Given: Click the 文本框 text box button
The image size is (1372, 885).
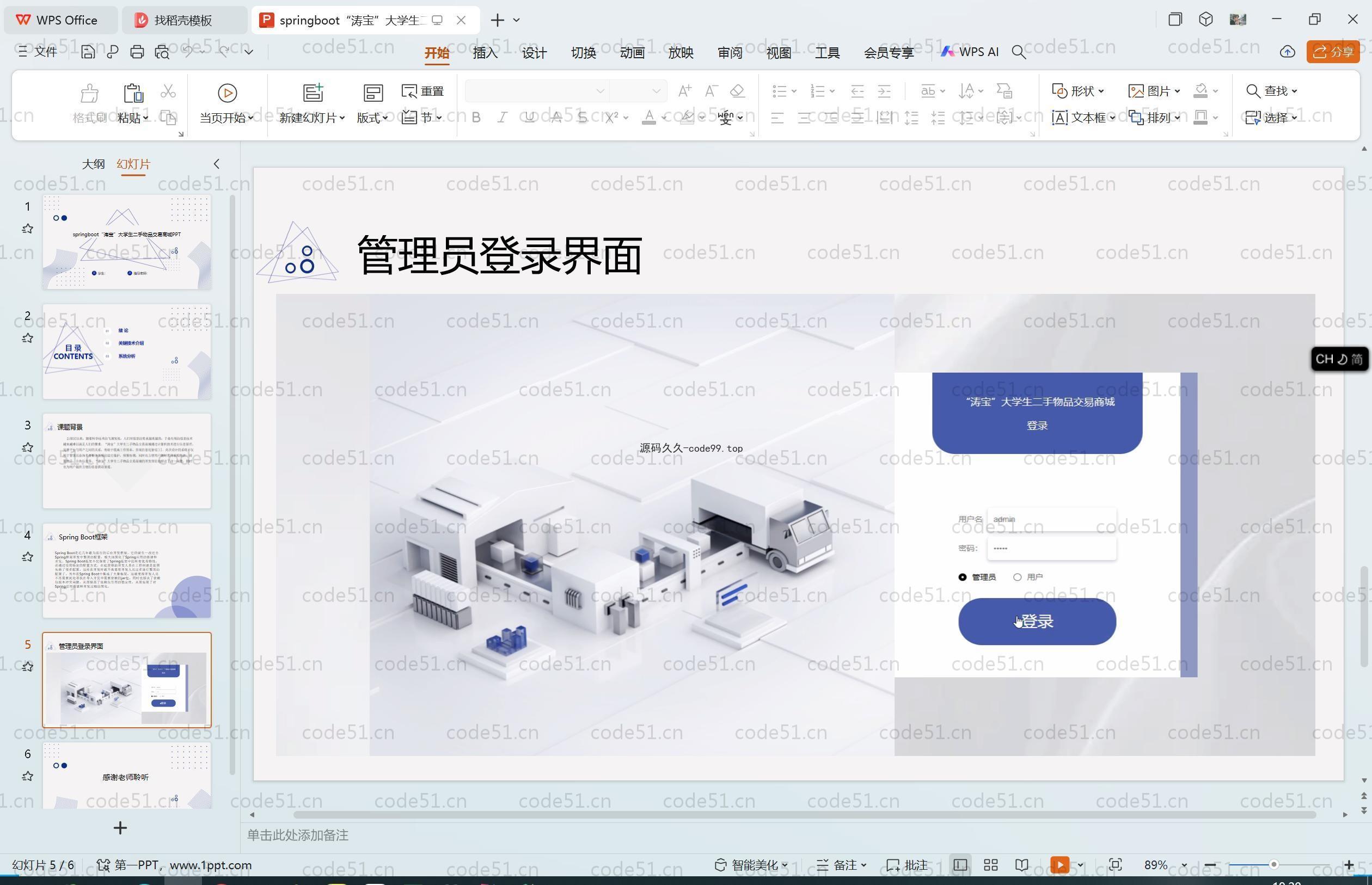Looking at the screenshot, I should (x=1083, y=118).
